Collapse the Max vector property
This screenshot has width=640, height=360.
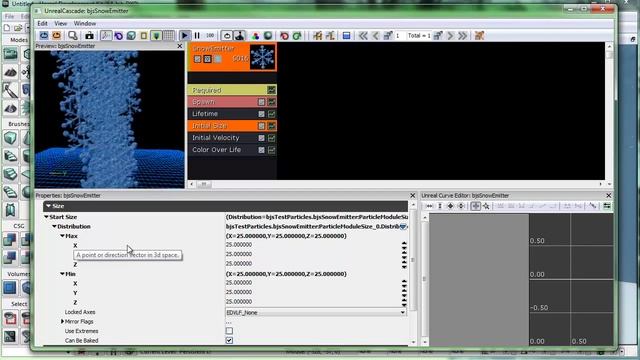[62, 236]
